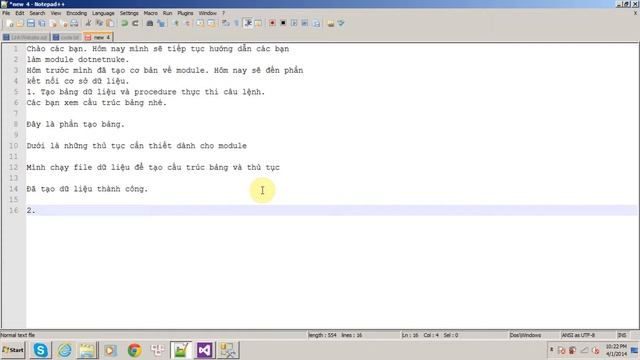Open the Replace dialog from the toolbar
Screen dimensions: 640x360
[x=161, y=23]
